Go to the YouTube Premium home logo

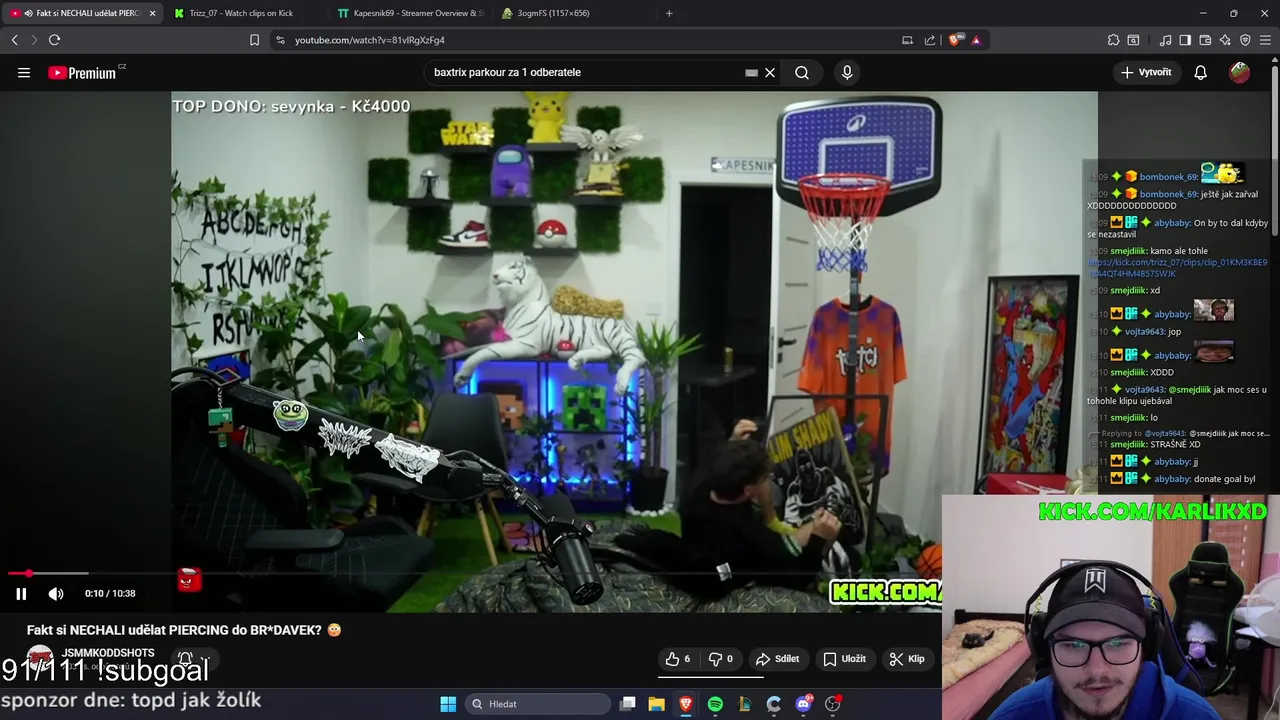point(82,72)
